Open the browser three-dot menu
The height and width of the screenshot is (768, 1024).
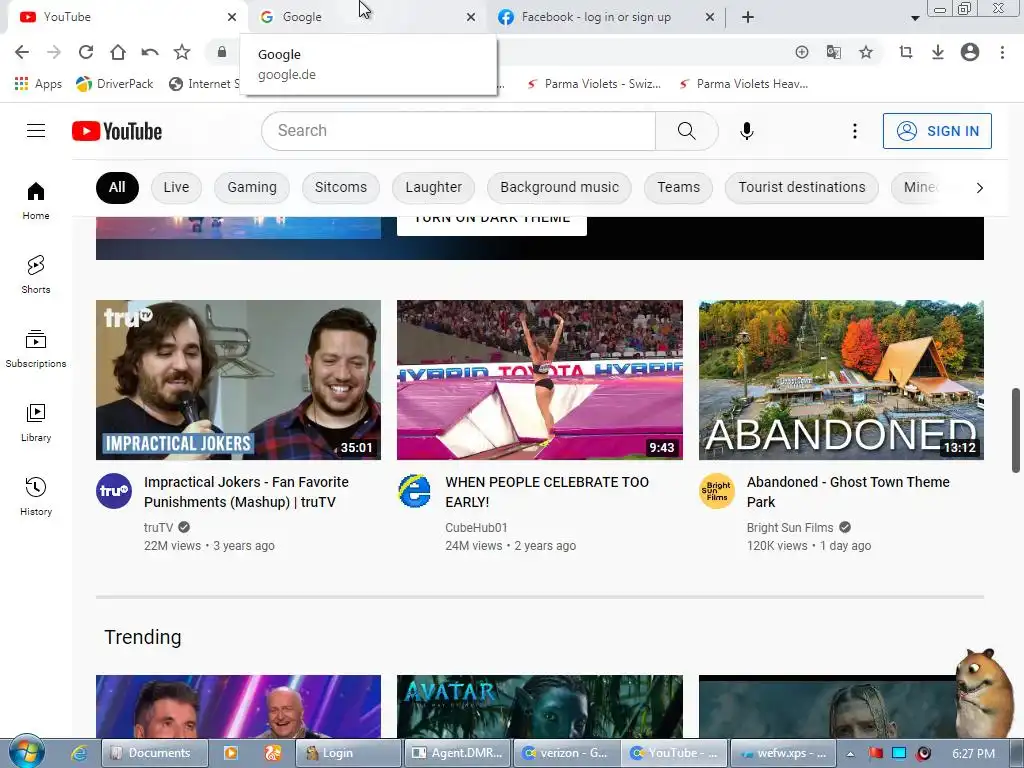tap(1002, 52)
